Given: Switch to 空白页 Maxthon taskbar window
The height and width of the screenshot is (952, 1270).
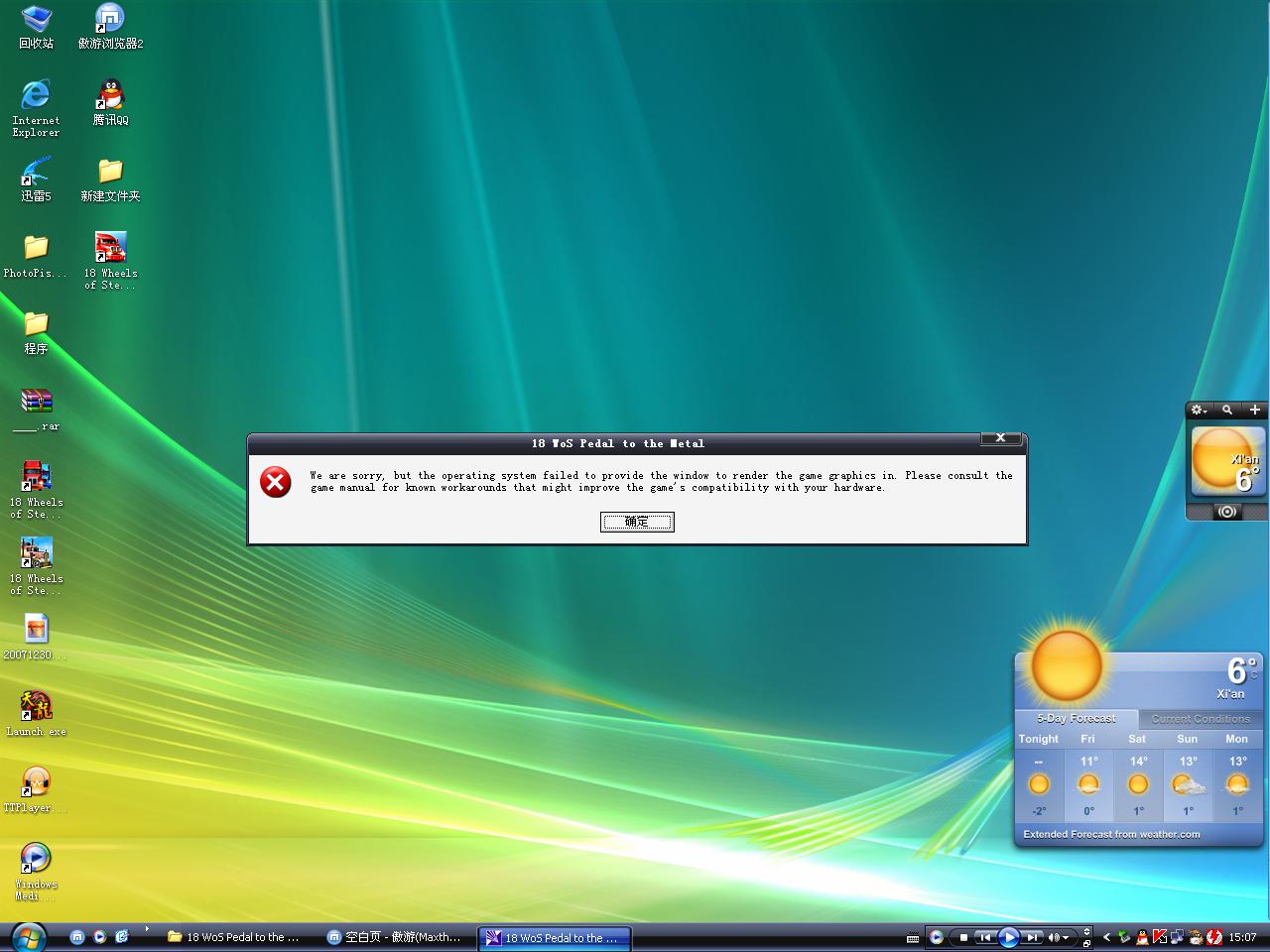Looking at the screenshot, I should [x=395, y=937].
